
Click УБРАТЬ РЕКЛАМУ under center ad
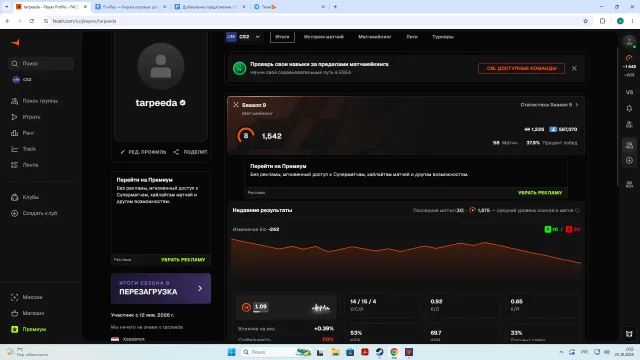pos(540,193)
